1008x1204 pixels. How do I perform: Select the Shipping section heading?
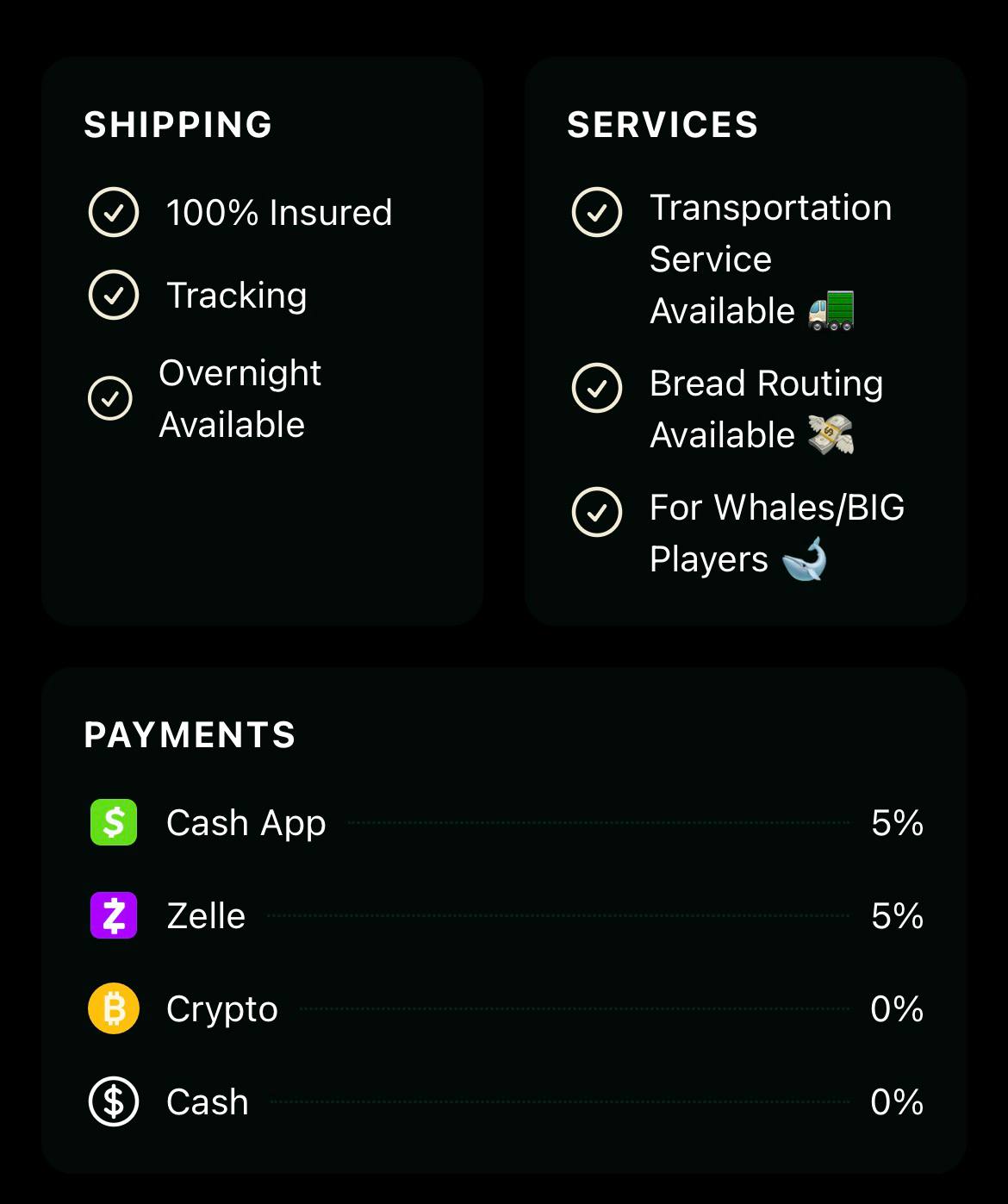[178, 125]
